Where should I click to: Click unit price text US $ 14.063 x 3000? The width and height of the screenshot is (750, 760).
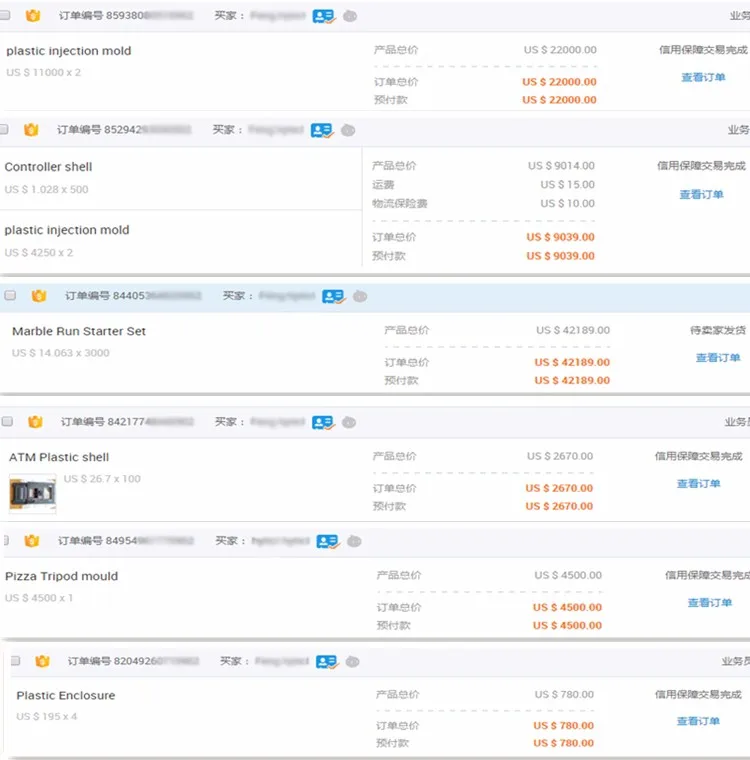[61, 353]
